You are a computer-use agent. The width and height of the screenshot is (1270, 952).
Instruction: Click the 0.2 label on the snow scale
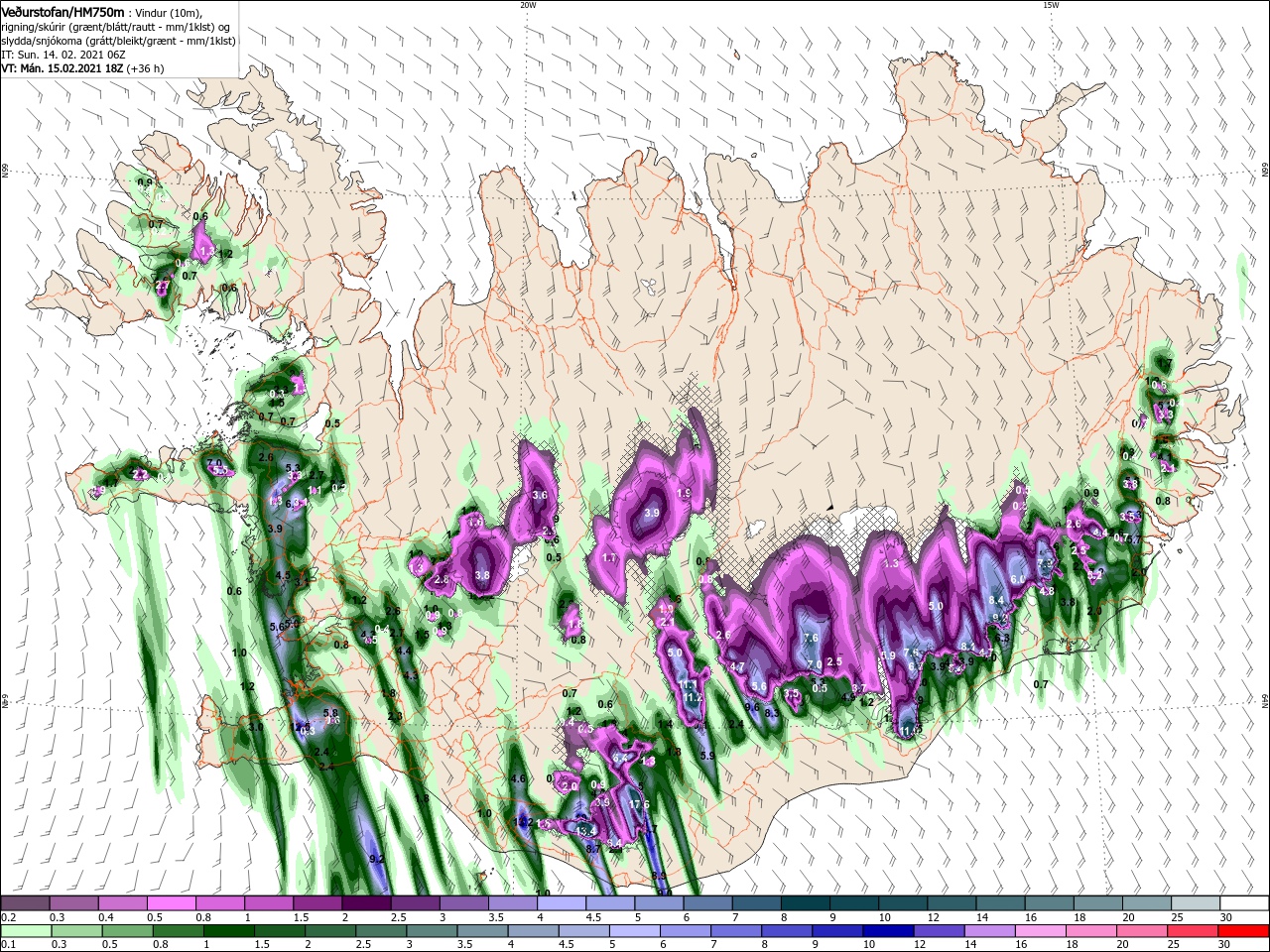(x=10, y=918)
